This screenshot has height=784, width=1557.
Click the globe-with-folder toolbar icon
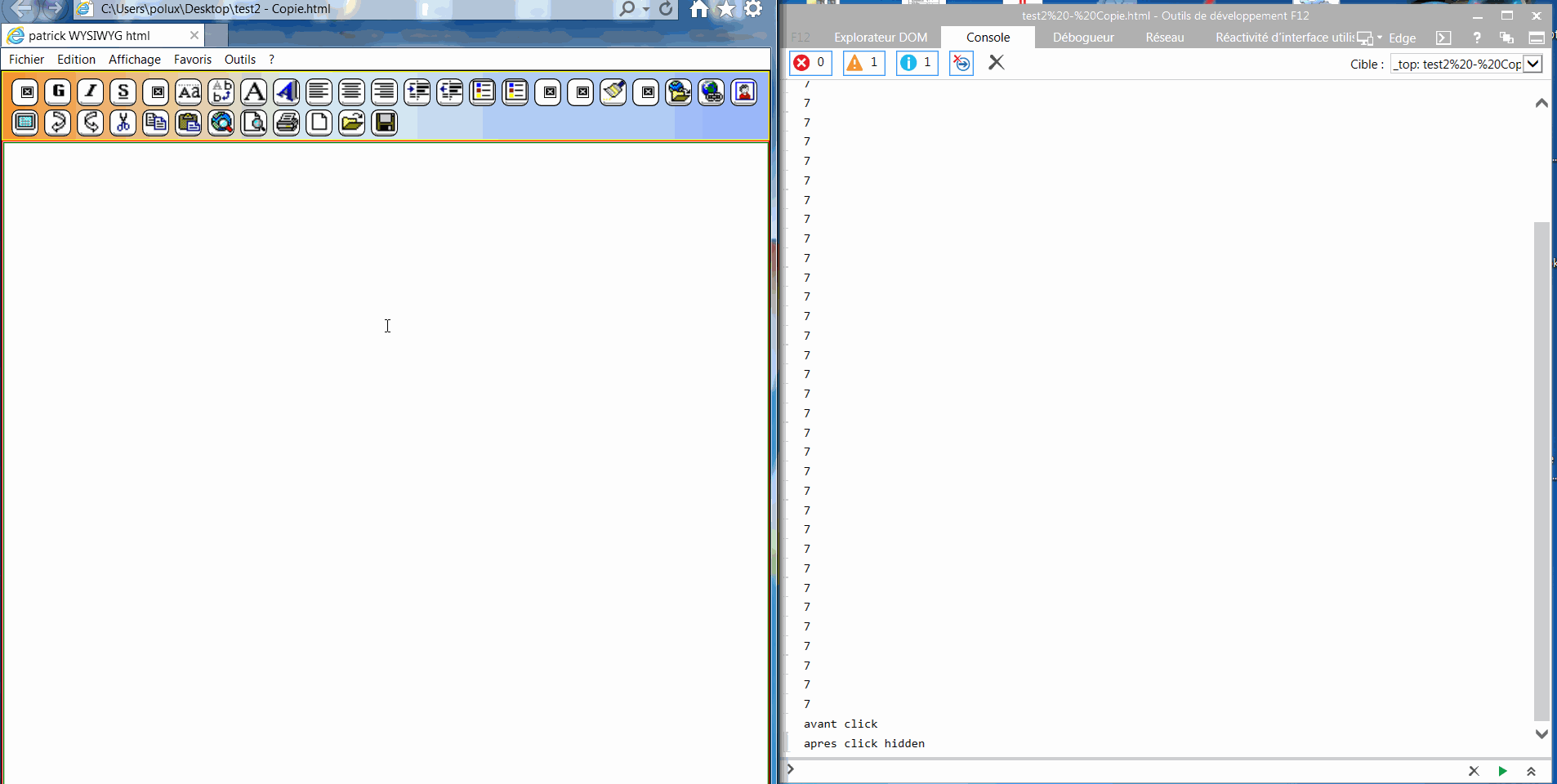click(x=679, y=92)
